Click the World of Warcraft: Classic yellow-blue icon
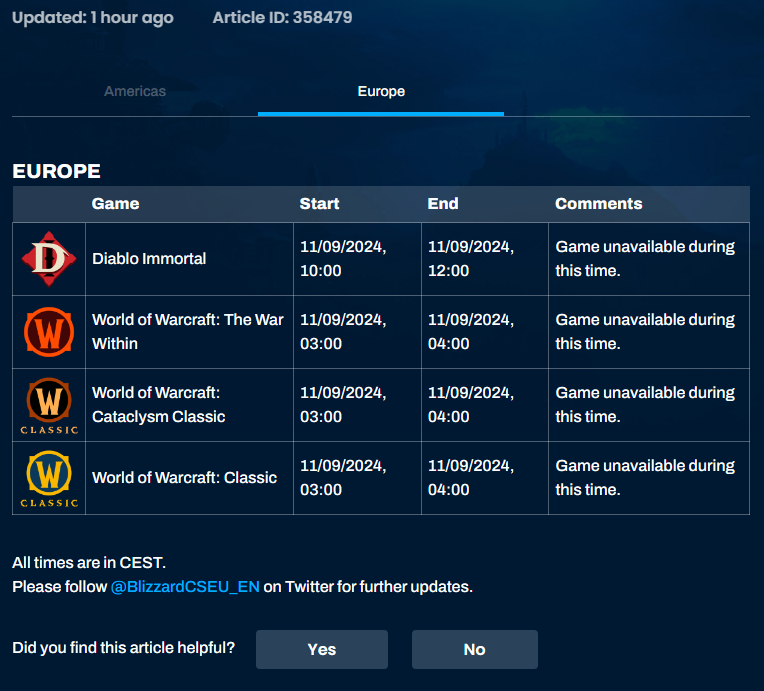This screenshot has width=764, height=691. (49, 479)
